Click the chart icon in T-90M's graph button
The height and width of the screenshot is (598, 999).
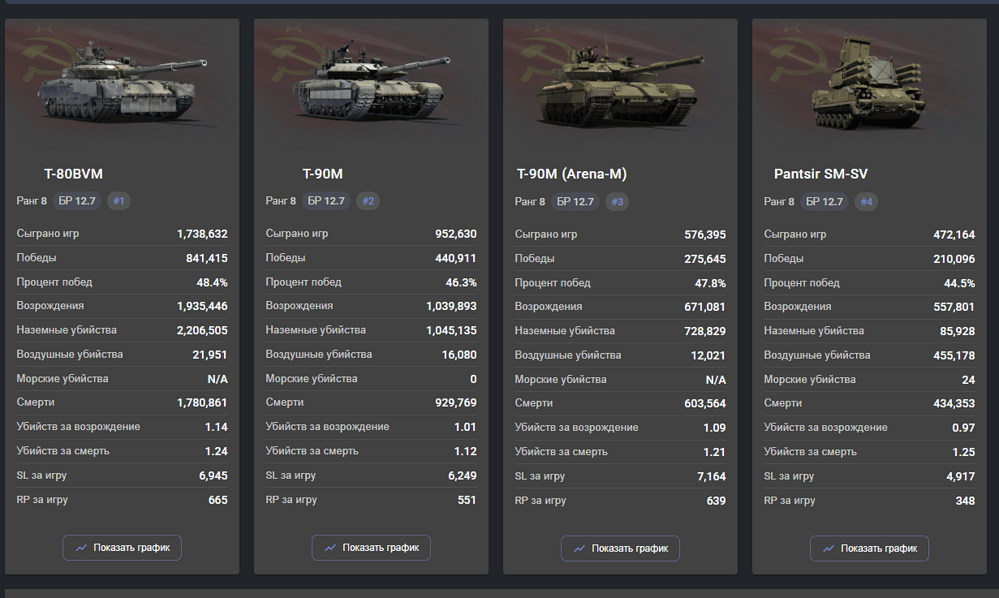330,548
